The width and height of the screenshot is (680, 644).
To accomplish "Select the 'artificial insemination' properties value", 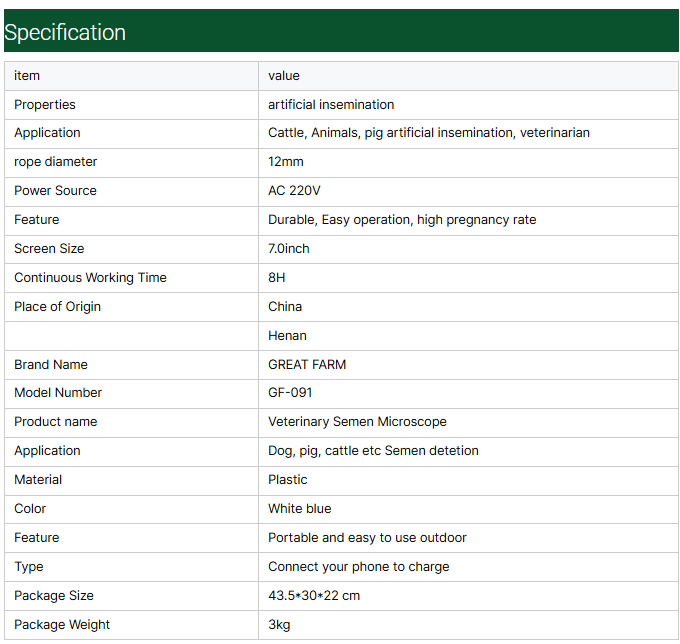I will point(331,105).
